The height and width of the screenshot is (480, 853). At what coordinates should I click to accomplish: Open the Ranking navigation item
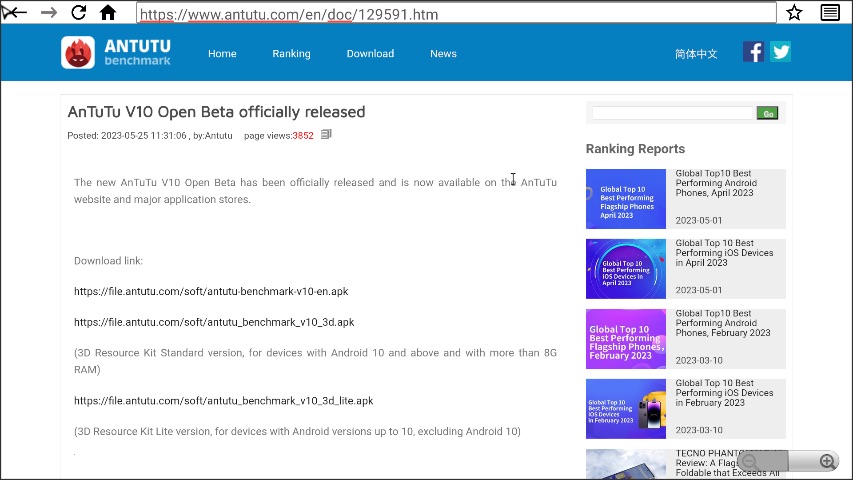(x=291, y=53)
